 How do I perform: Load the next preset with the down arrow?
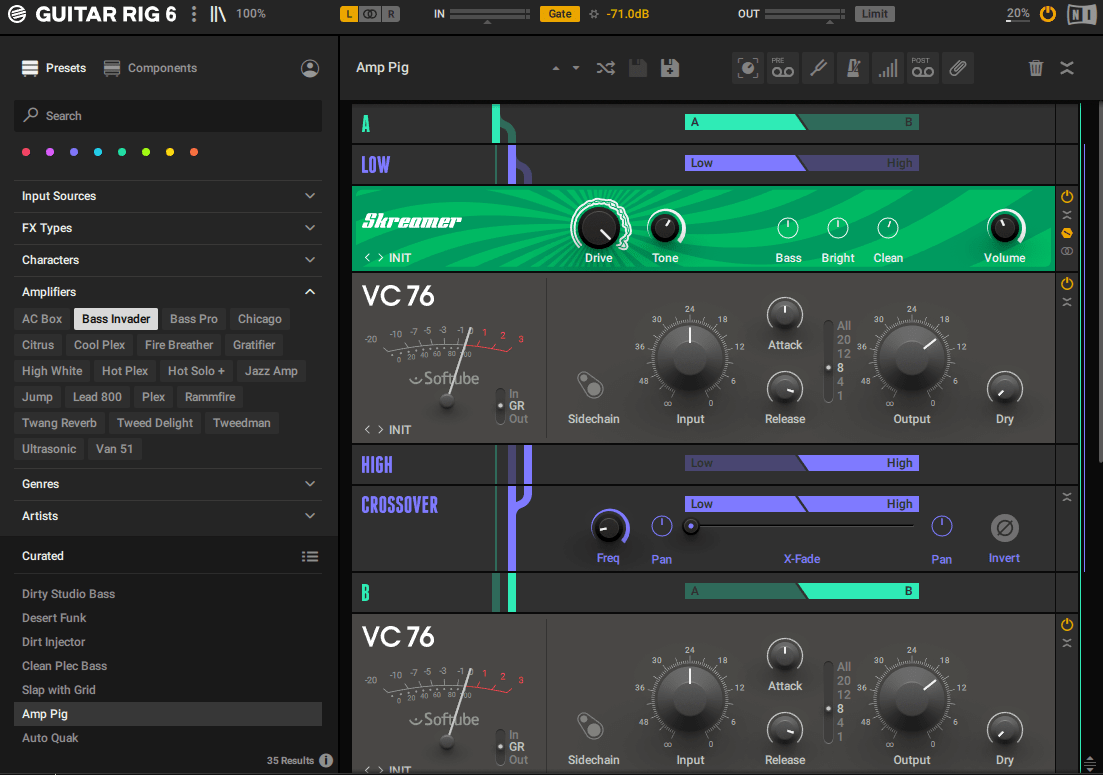coord(576,68)
